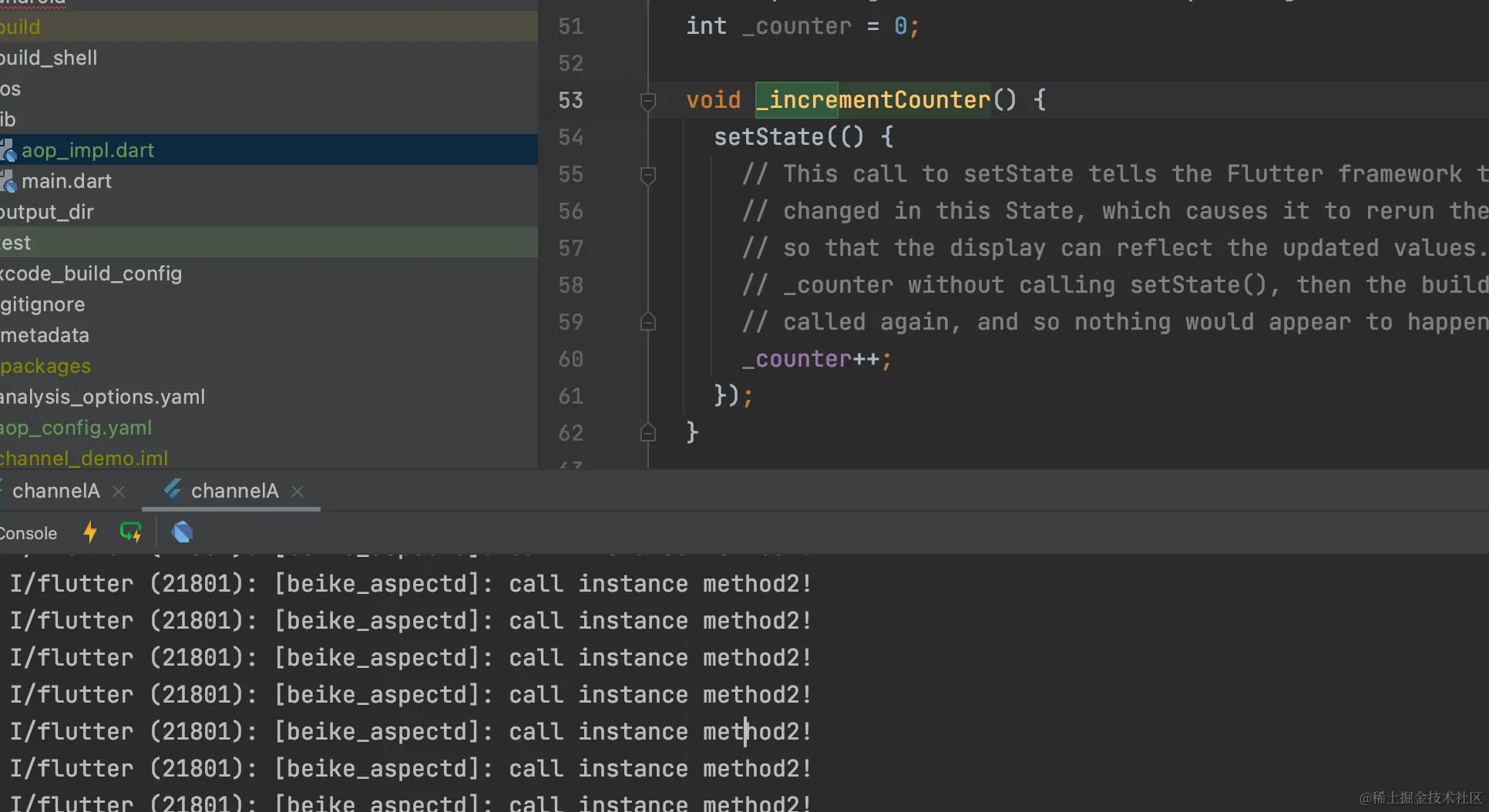
Task: Select the build folder in the project tree
Action: [269, 27]
